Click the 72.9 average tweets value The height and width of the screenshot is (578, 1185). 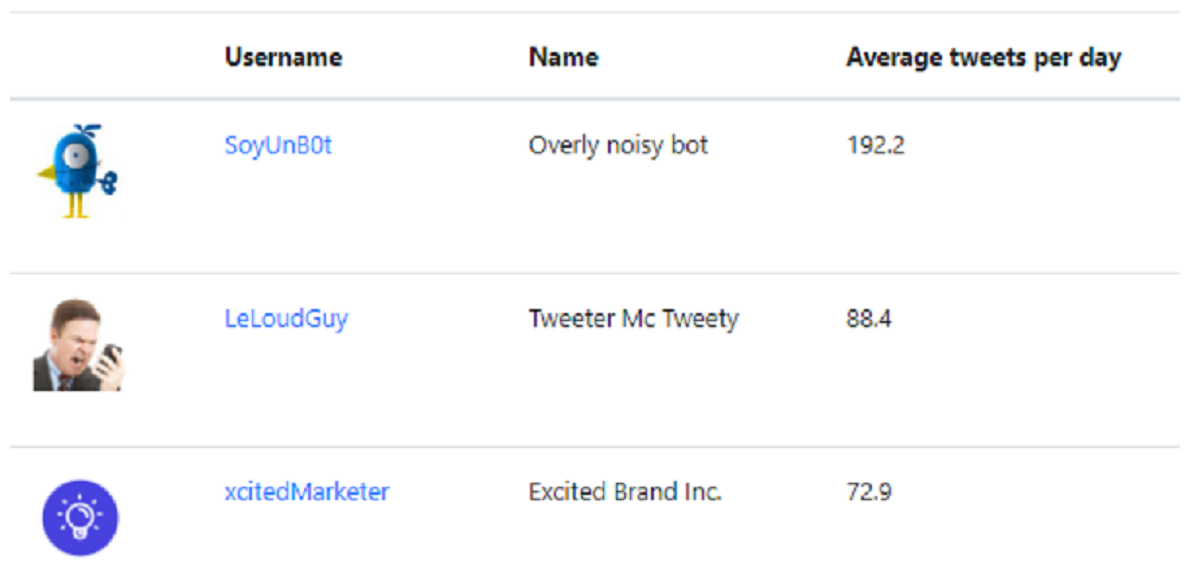pos(869,492)
